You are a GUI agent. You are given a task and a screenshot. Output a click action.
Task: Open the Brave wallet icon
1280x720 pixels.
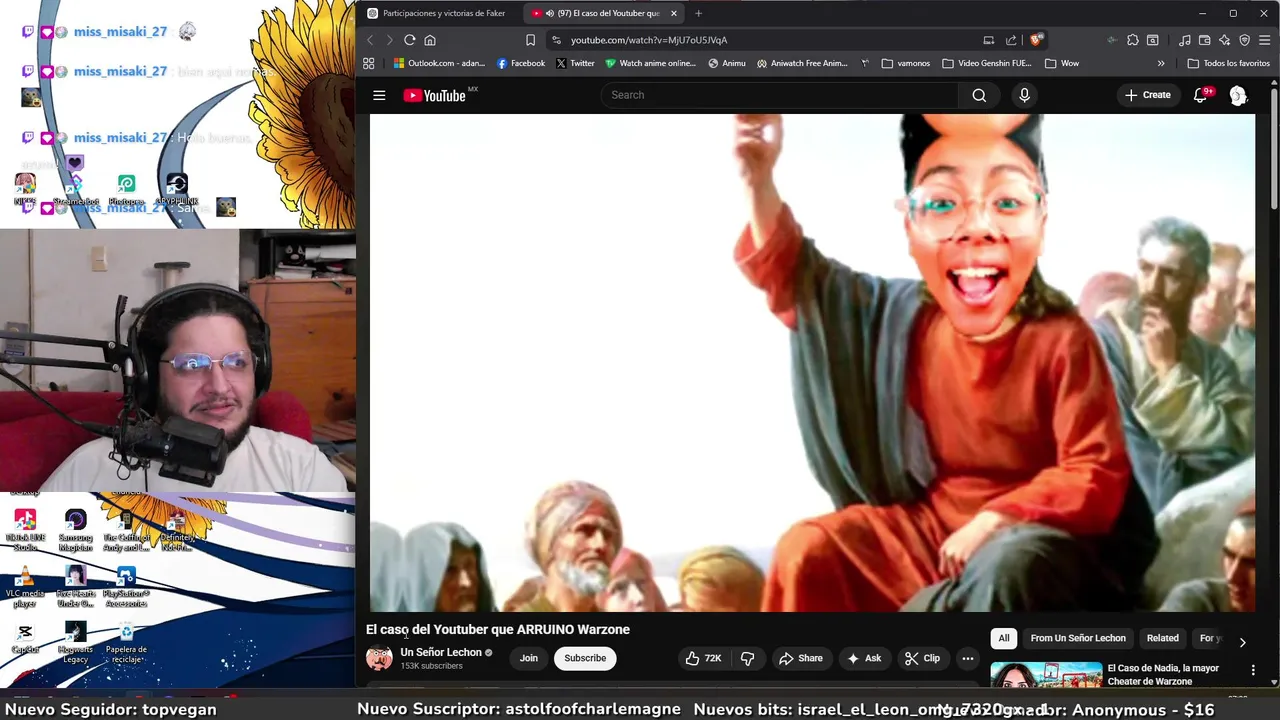(x=1205, y=40)
